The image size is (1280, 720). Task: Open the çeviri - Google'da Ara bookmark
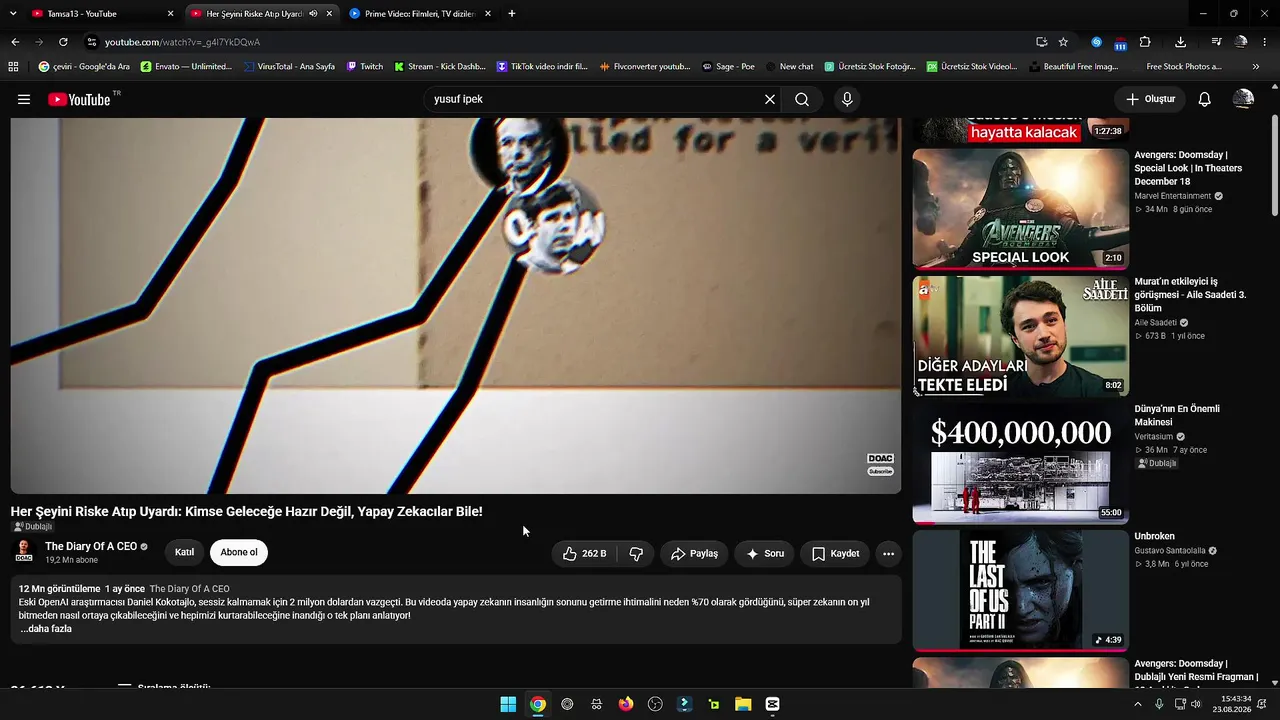[84, 67]
